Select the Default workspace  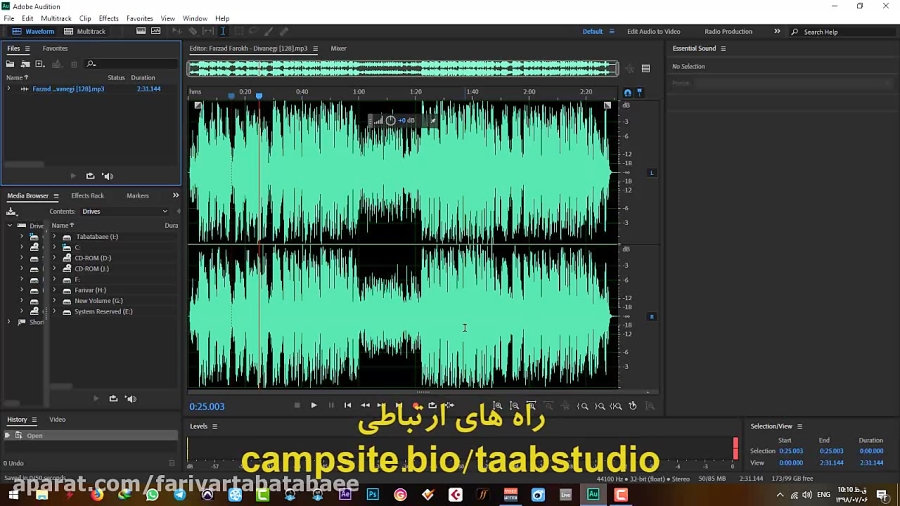pyautogui.click(x=592, y=32)
